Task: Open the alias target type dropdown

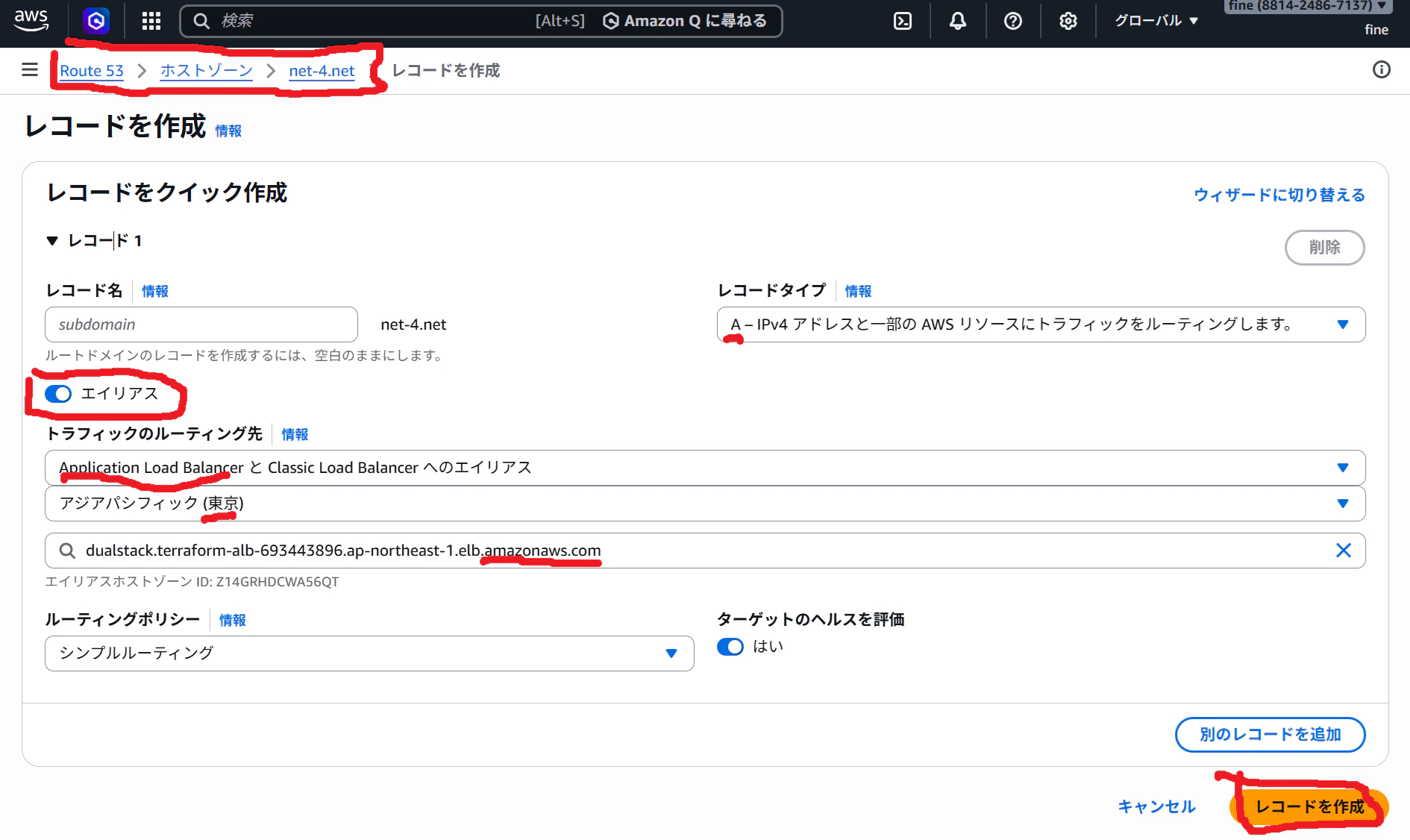Action: 705,468
